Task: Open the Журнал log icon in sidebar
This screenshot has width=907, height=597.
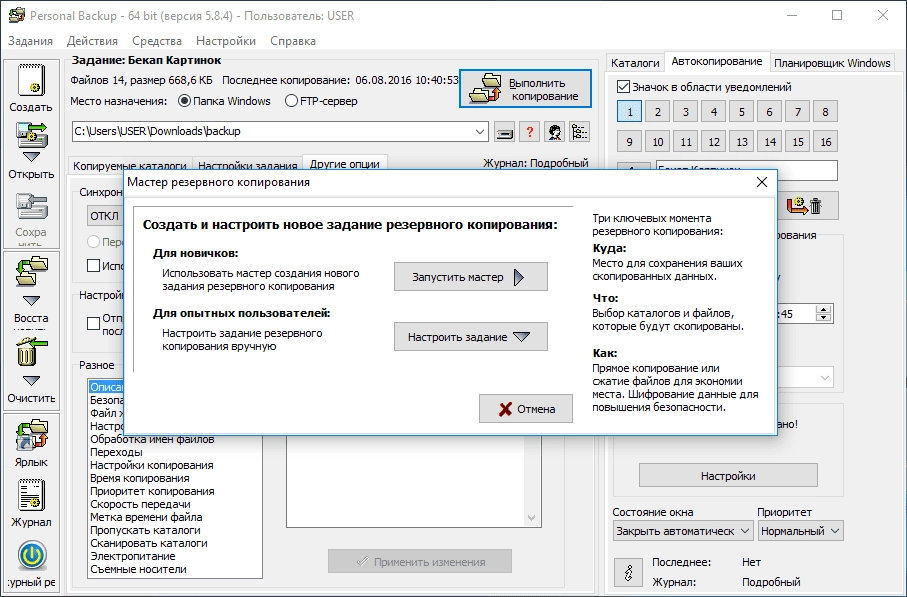Action: click(x=31, y=495)
